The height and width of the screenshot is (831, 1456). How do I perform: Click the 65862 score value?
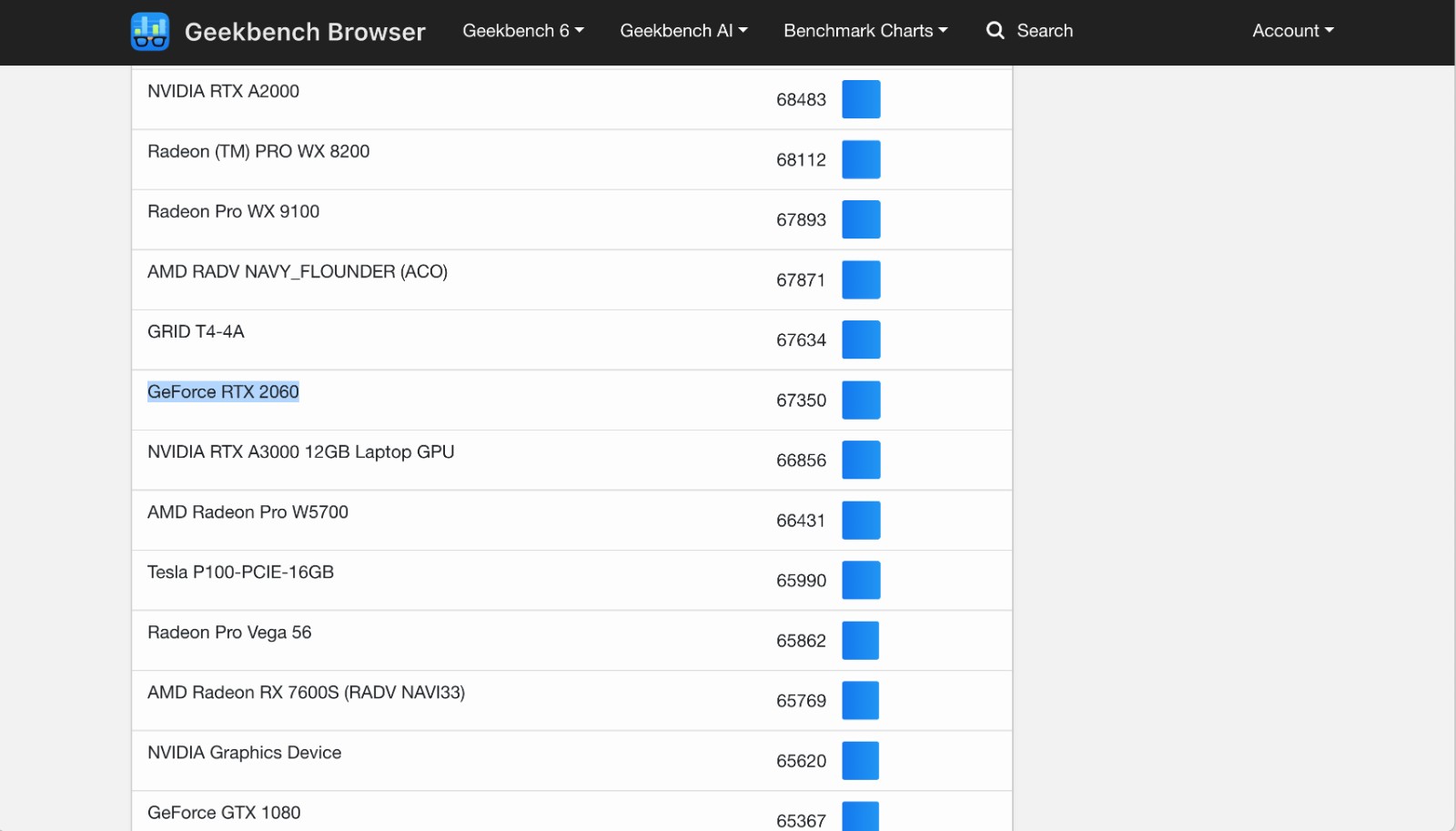tap(801, 640)
